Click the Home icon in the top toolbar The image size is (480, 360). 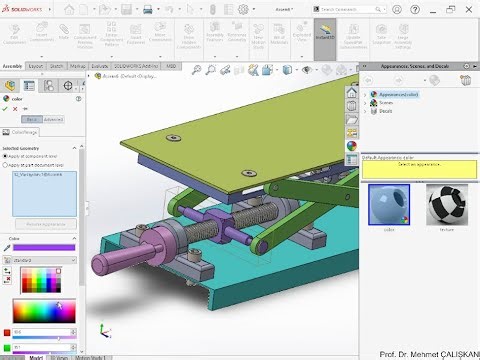click(x=69, y=9)
